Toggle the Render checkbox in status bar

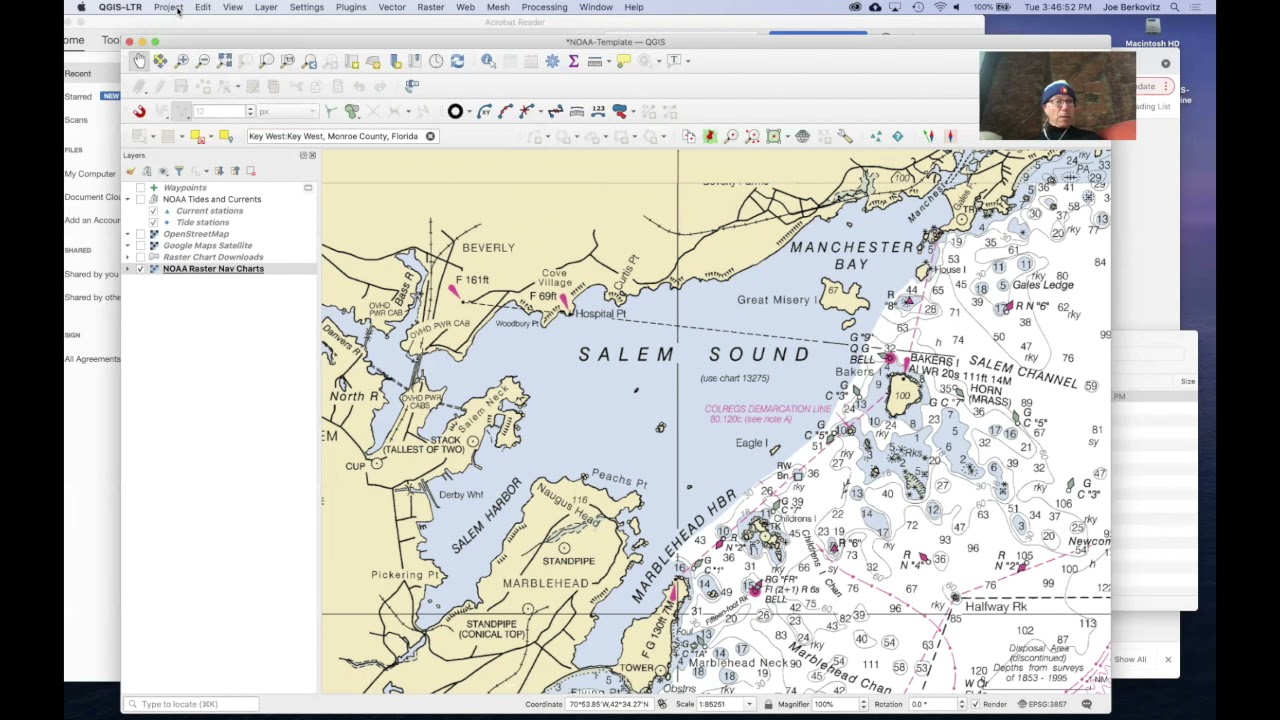click(975, 704)
